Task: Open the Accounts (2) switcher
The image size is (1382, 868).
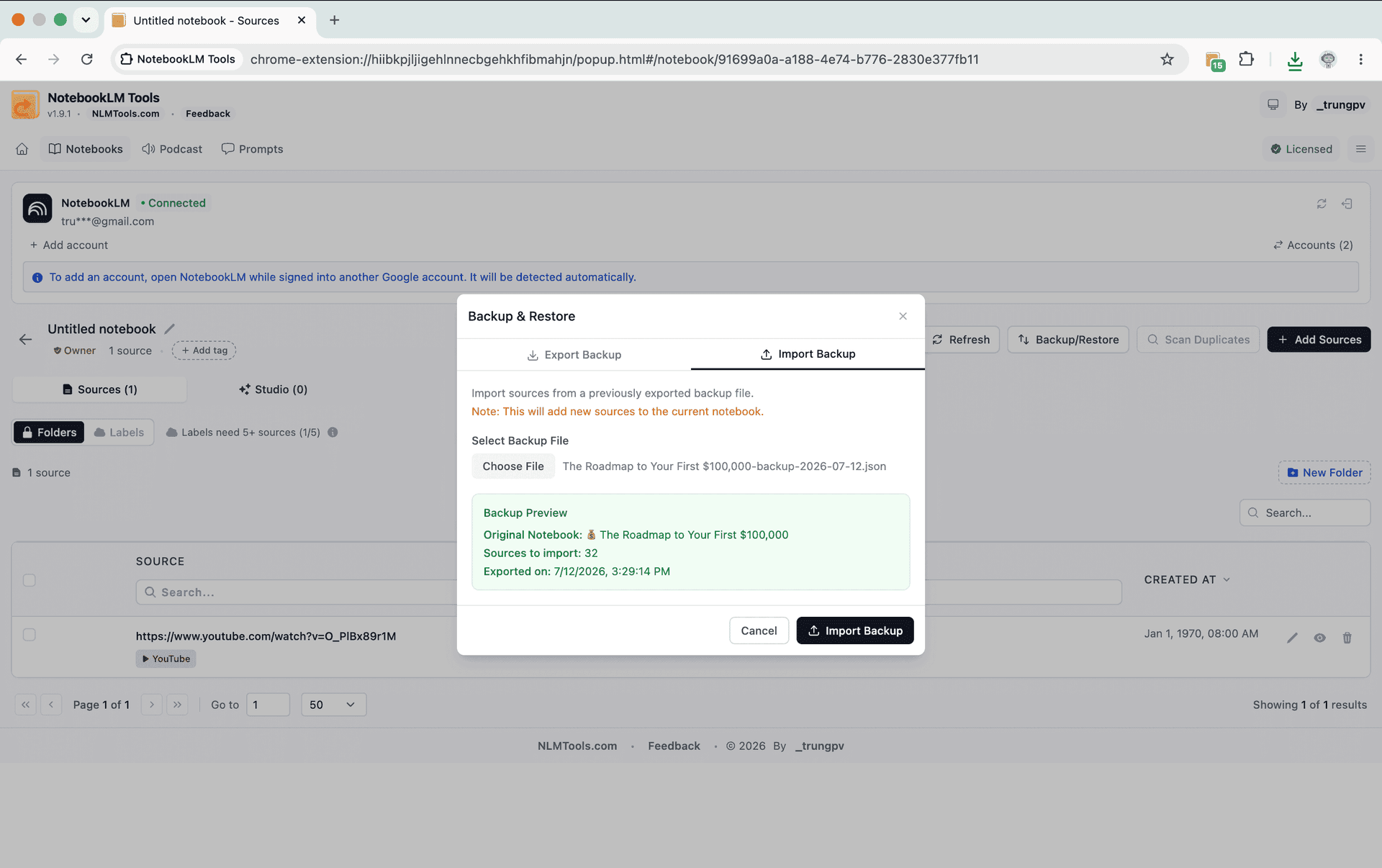Action: pos(1313,245)
